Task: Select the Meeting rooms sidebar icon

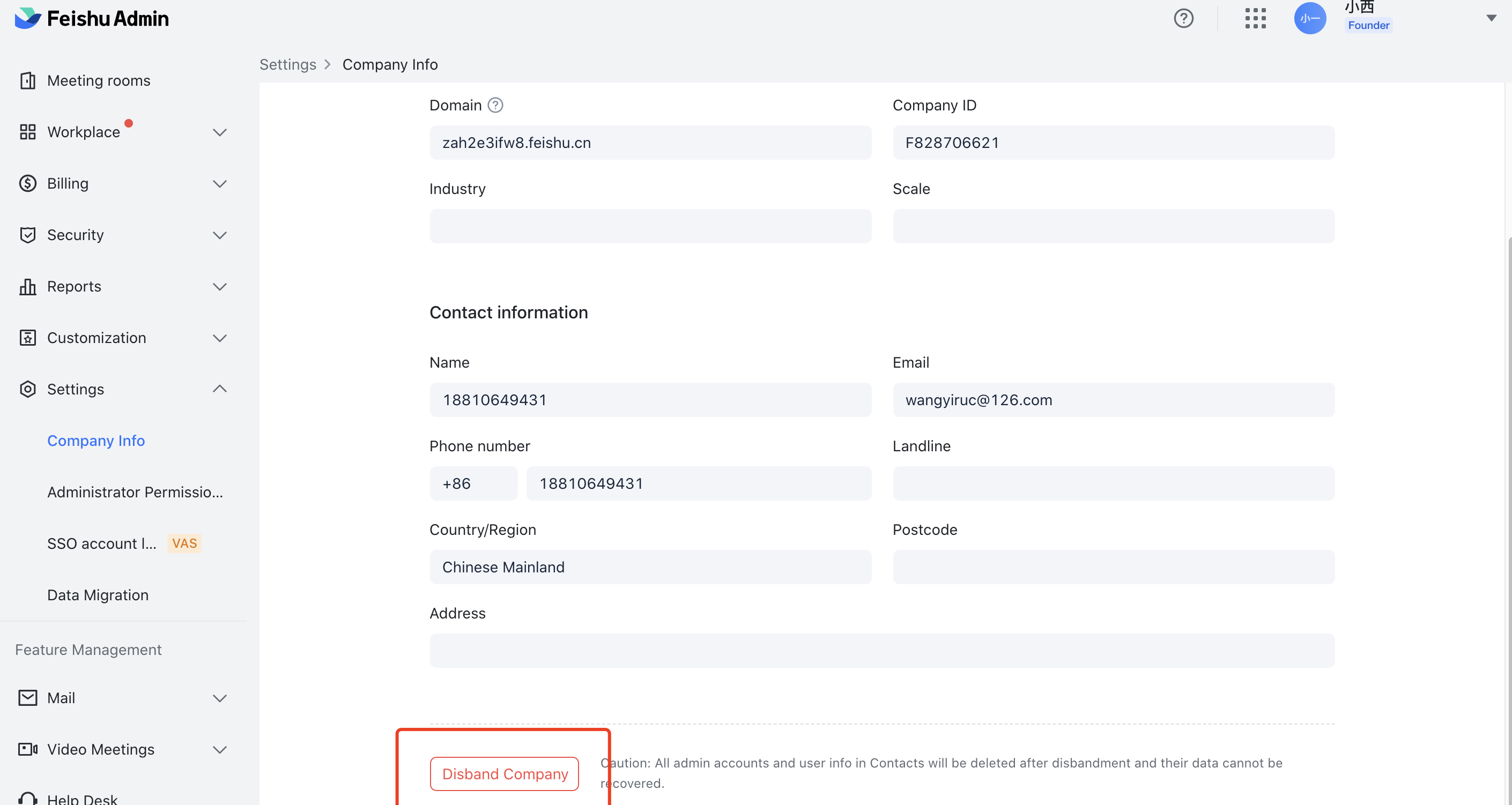Action: [x=27, y=80]
